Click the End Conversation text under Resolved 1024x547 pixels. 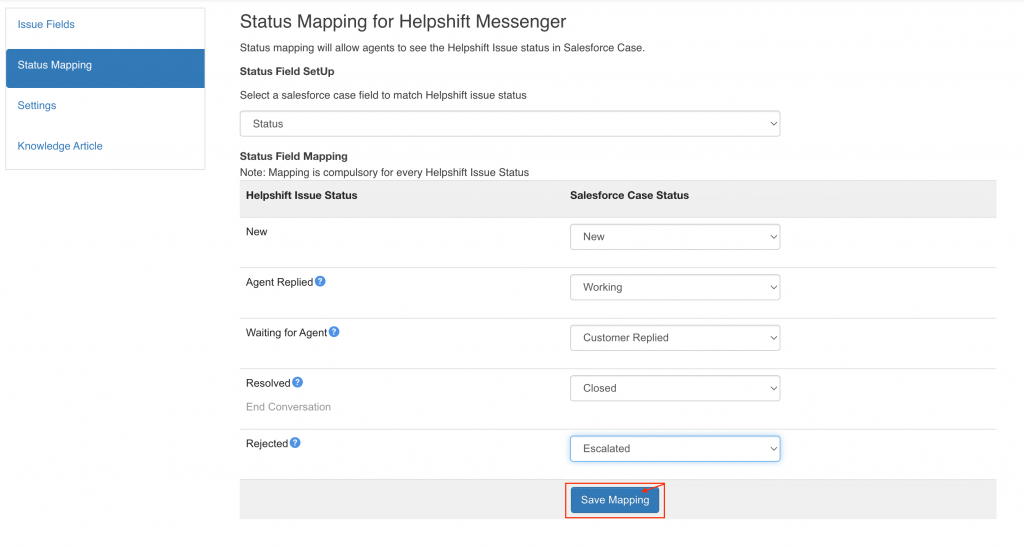(288, 407)
